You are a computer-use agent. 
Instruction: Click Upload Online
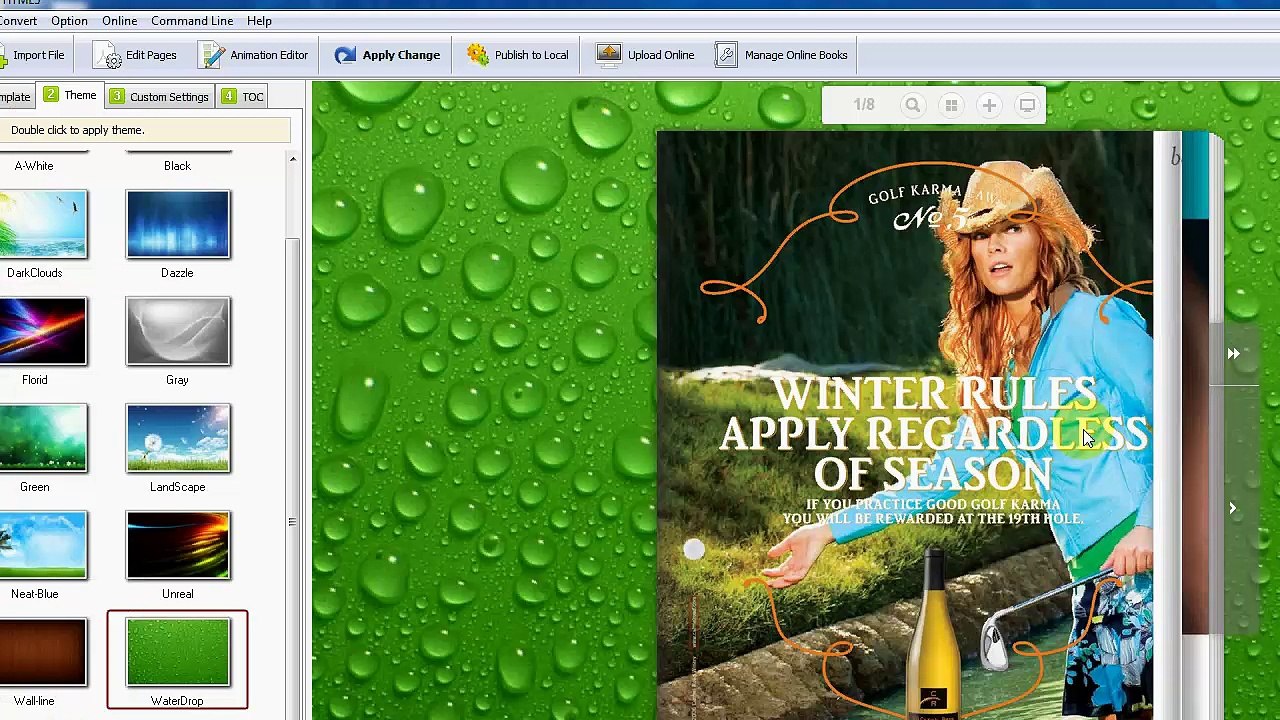click(x=645, y=55)
